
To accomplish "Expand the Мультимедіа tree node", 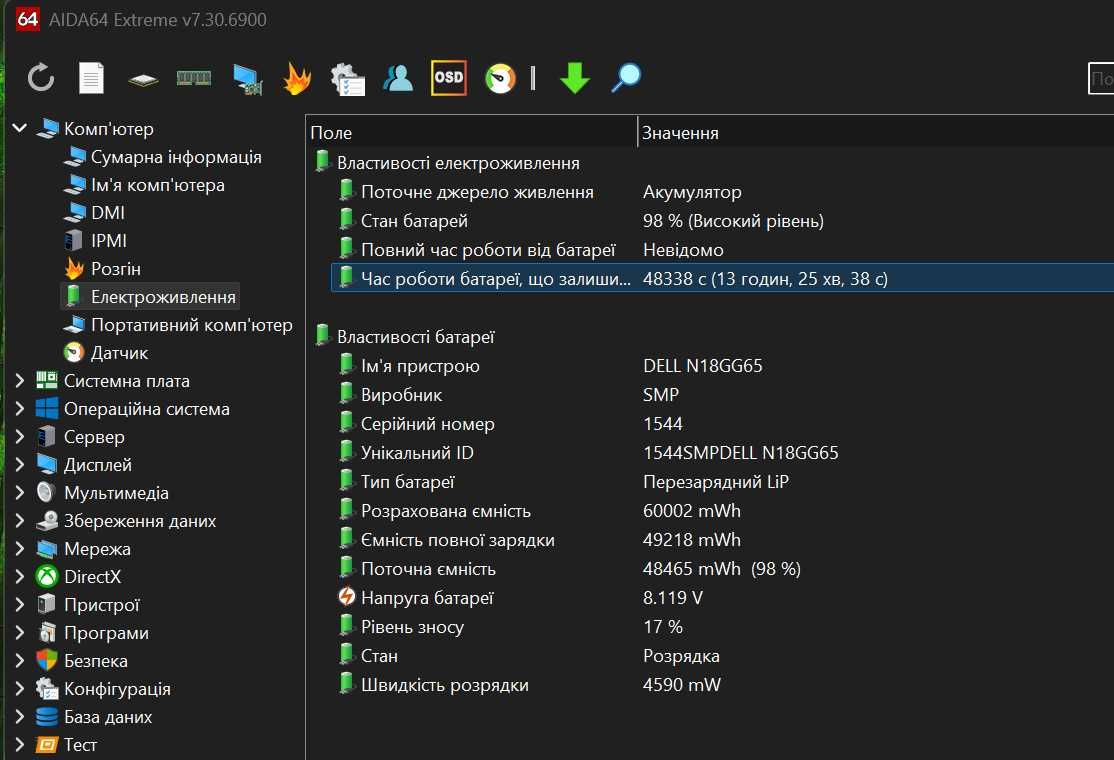I will [20, 493].
